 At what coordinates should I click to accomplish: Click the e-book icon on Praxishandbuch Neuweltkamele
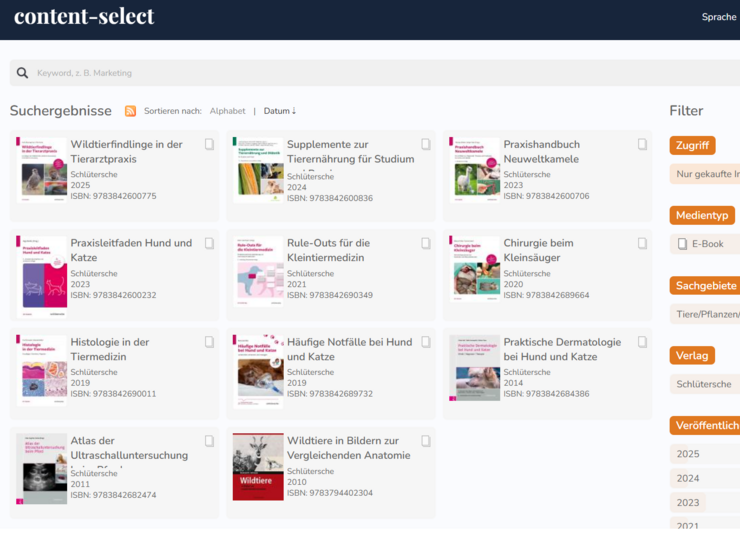tap(642, 144)
